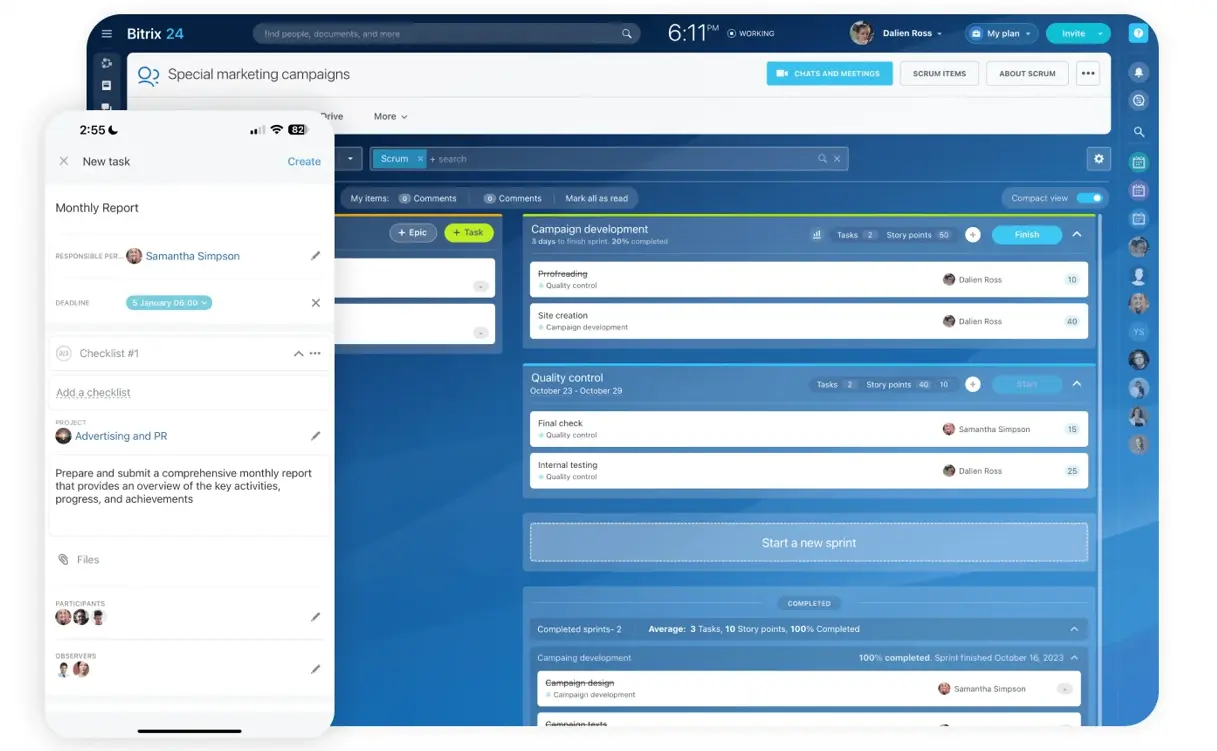
Task: Open the More tab menu
Action: tap(390, 117)
